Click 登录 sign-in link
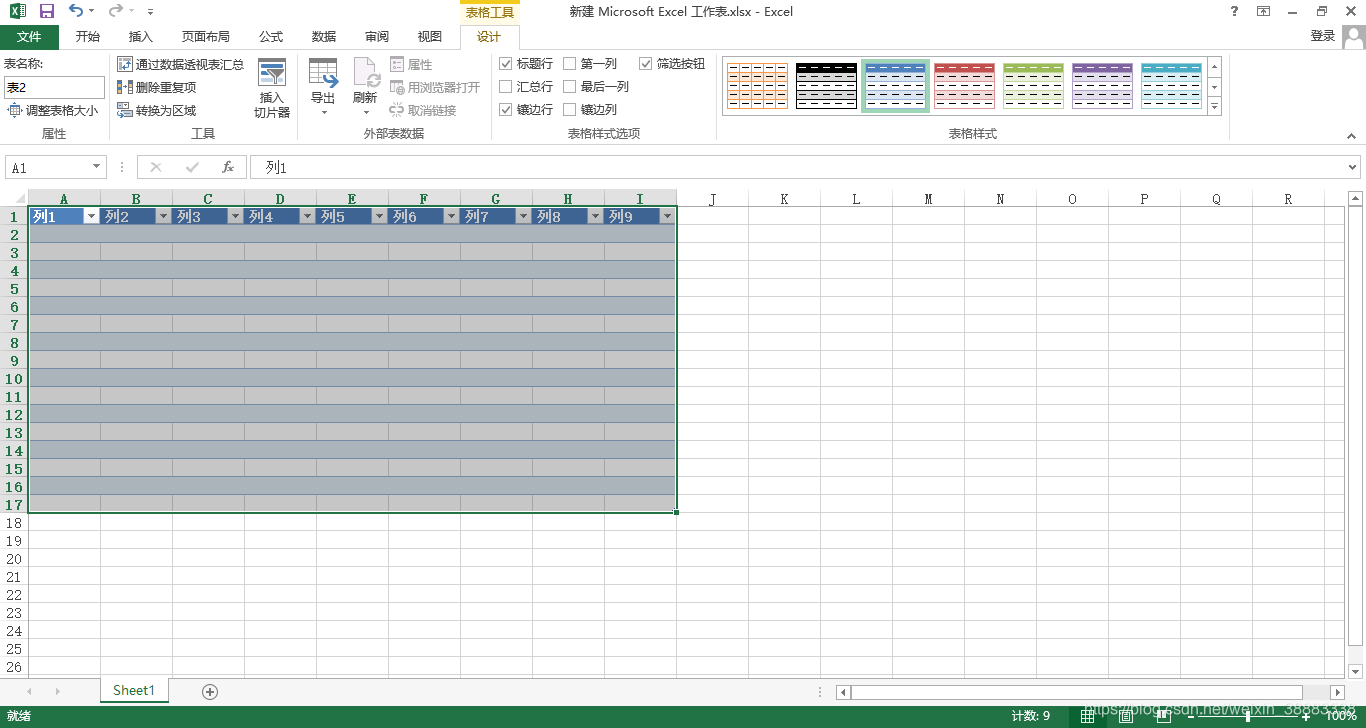 1323,36
